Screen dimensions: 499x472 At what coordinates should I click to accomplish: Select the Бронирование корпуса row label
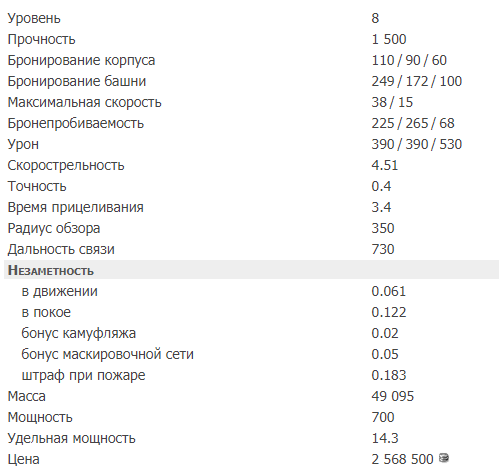[x=81, y=61]
